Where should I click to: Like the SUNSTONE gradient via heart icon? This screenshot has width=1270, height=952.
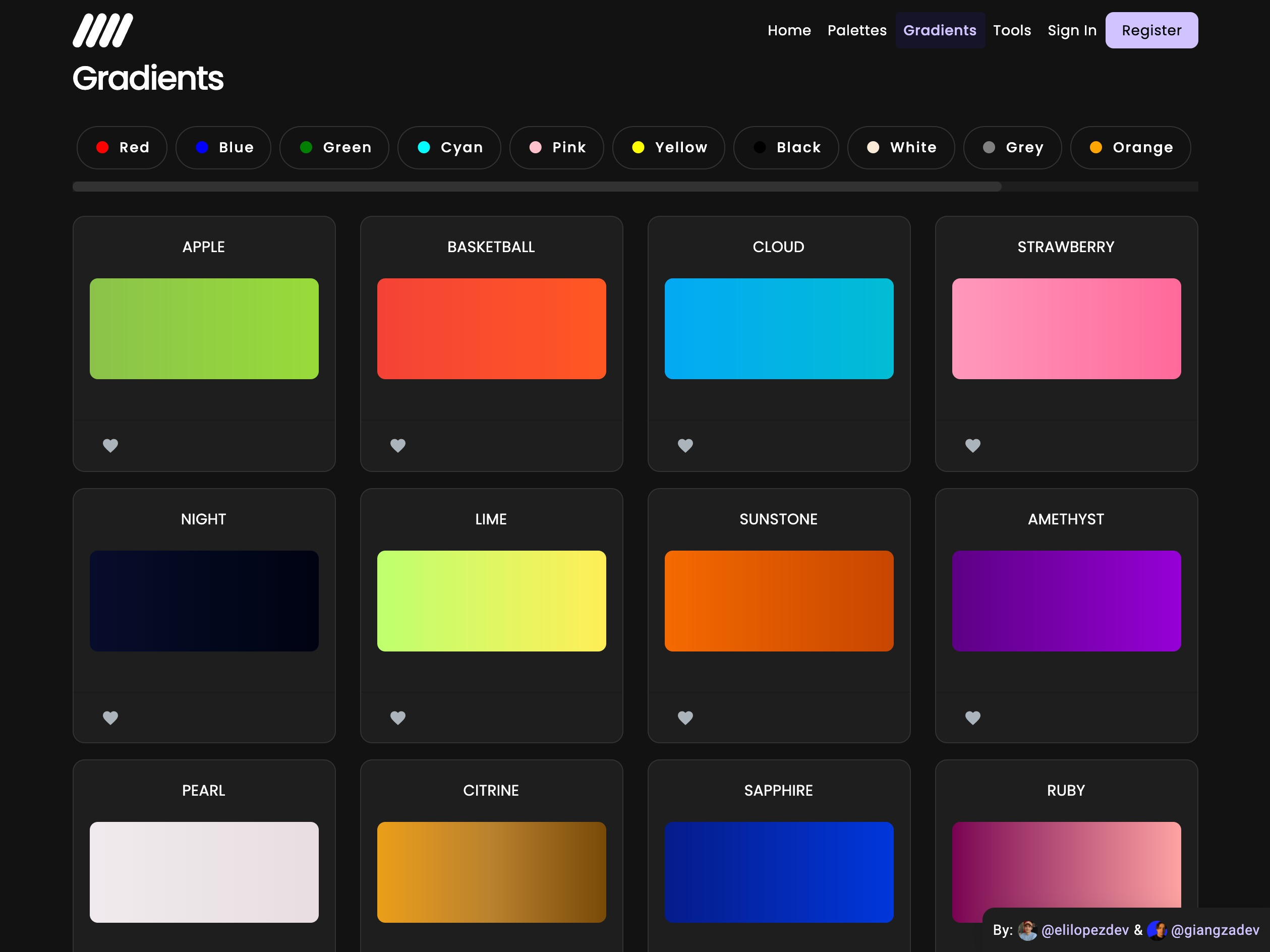pos(685,718)
